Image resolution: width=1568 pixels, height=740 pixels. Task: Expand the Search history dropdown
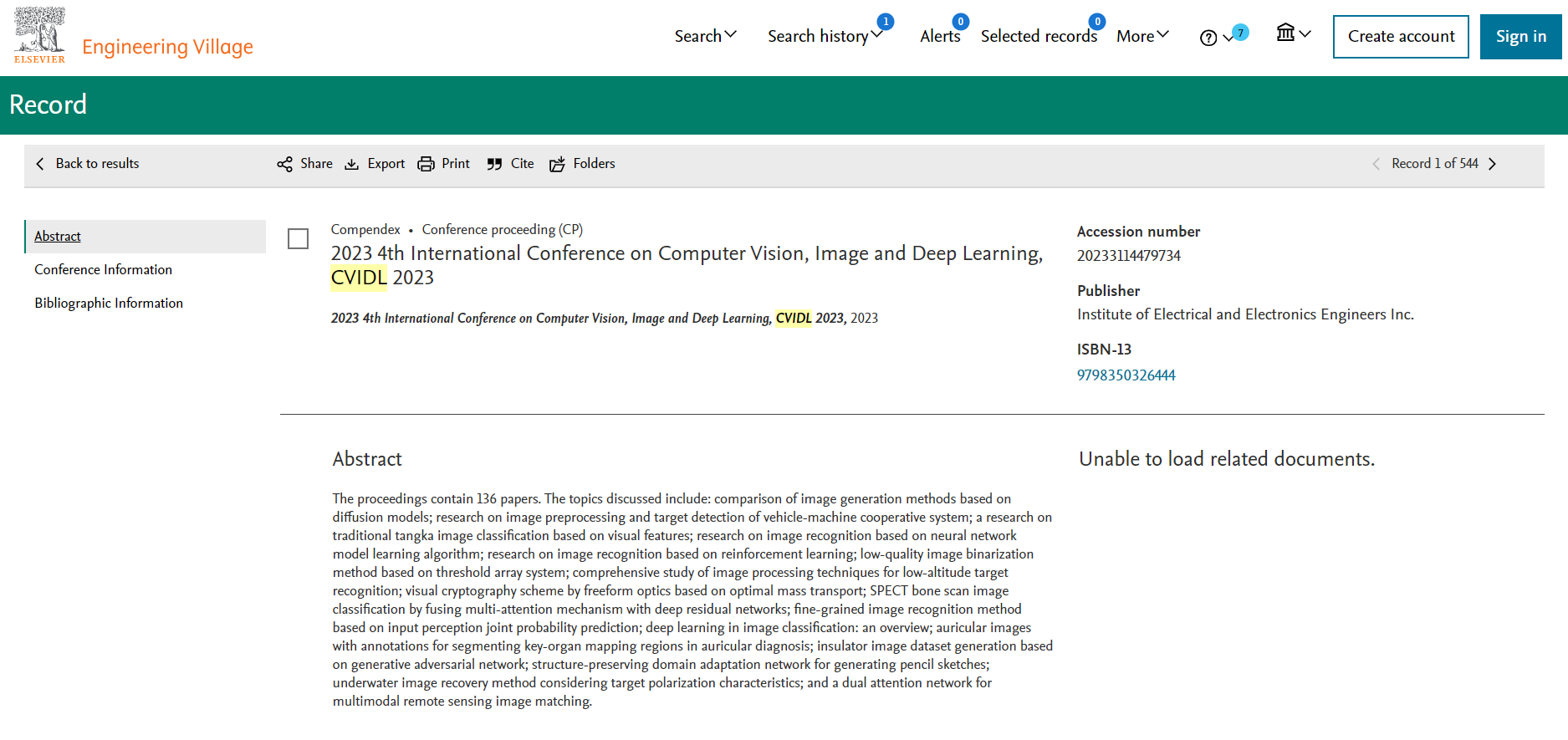(825, 36)
